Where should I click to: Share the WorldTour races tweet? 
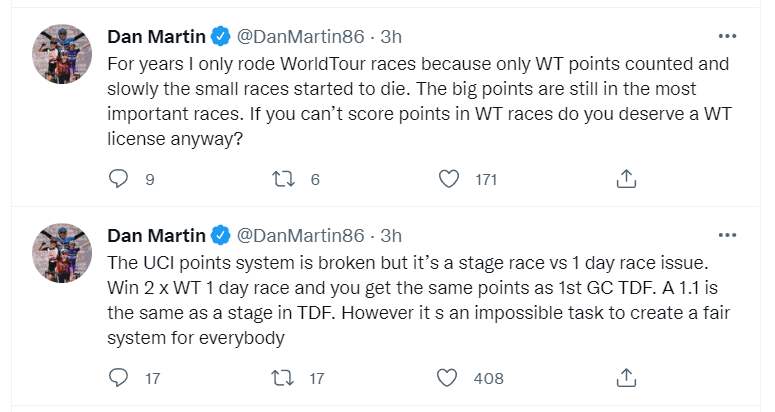(627, 179)
